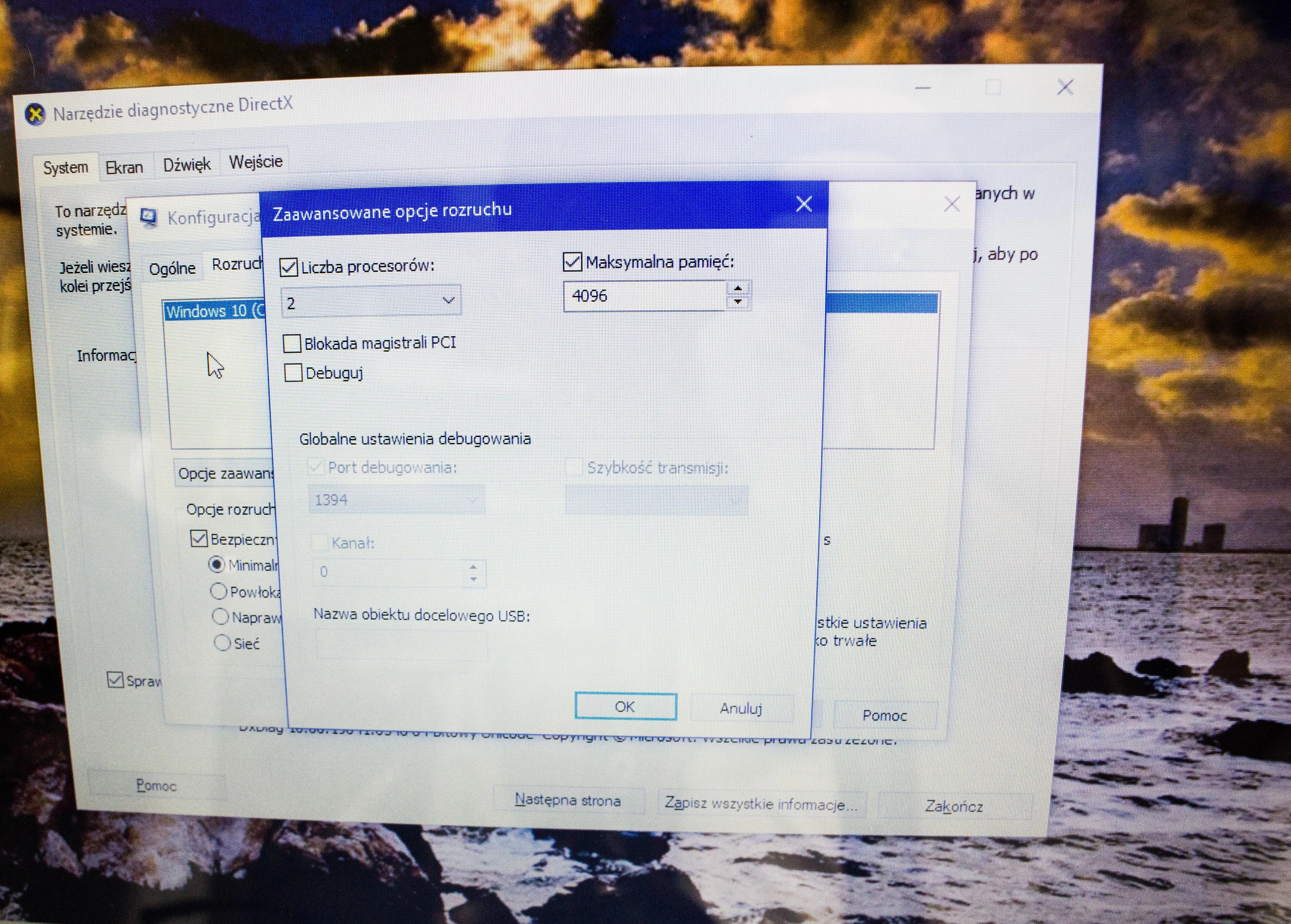Image resolution: width=1291 pixels, height=924 pixels.
Task: Click Zakończ to exit DirectX tool
Action: pos(954,806)
